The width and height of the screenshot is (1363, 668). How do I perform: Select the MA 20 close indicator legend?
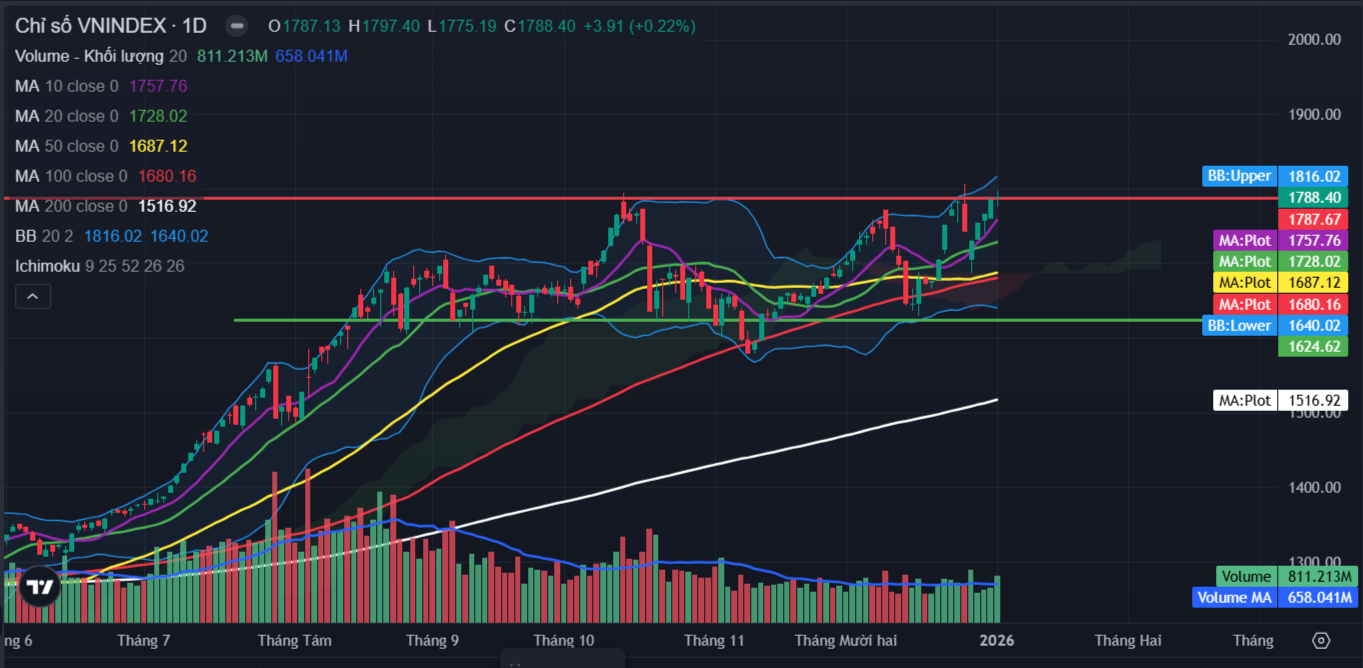pyautogui.click(x=66, y=116)
